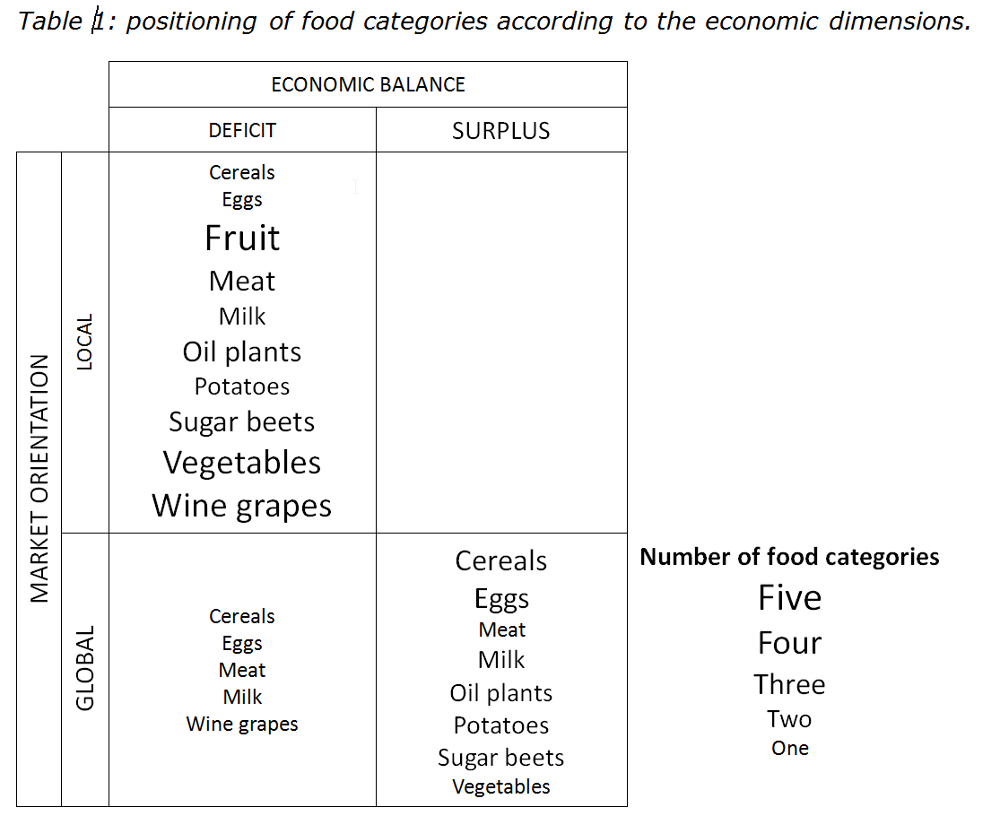Select Wine grapes in the global deficit cell
Screen dimensions: 1000x816
(242, 724)
